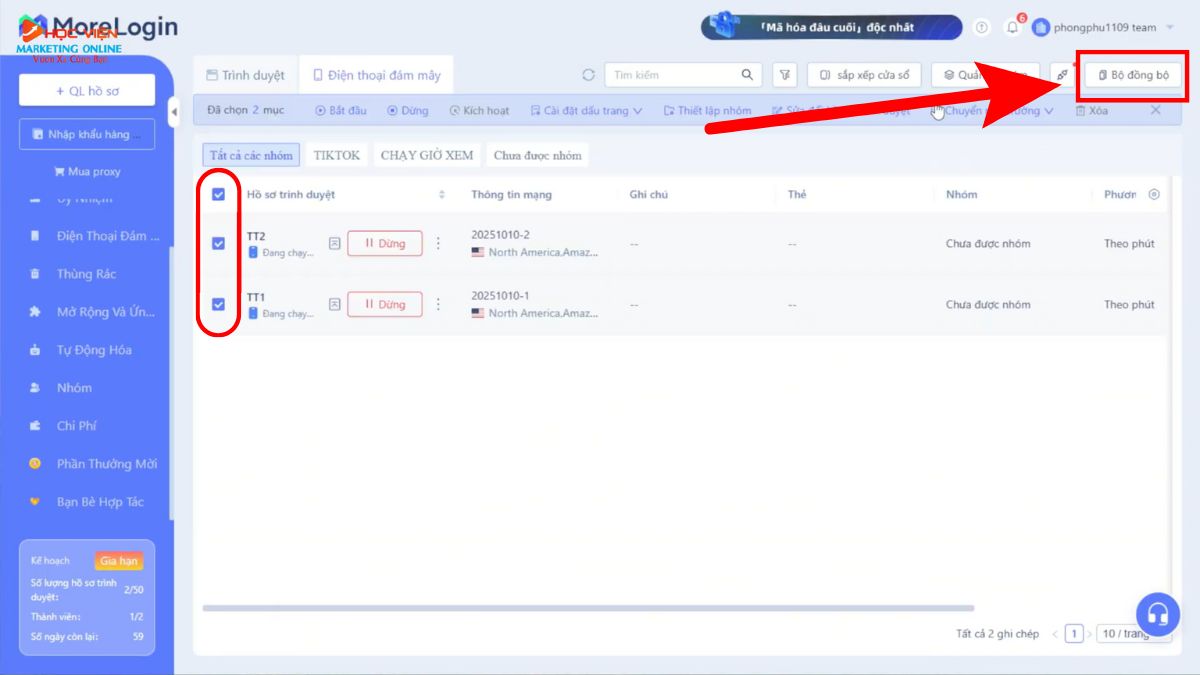Viewport: 1200px width, 675px height.
Task: Click the notification bell icon
Action: click(x=1012, y=28)
